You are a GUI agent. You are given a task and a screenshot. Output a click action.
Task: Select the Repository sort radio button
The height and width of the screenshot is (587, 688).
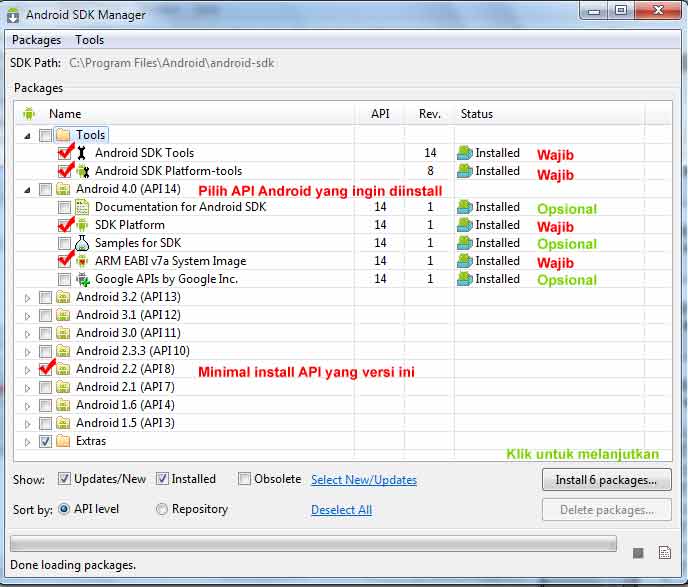click(162, 509)
